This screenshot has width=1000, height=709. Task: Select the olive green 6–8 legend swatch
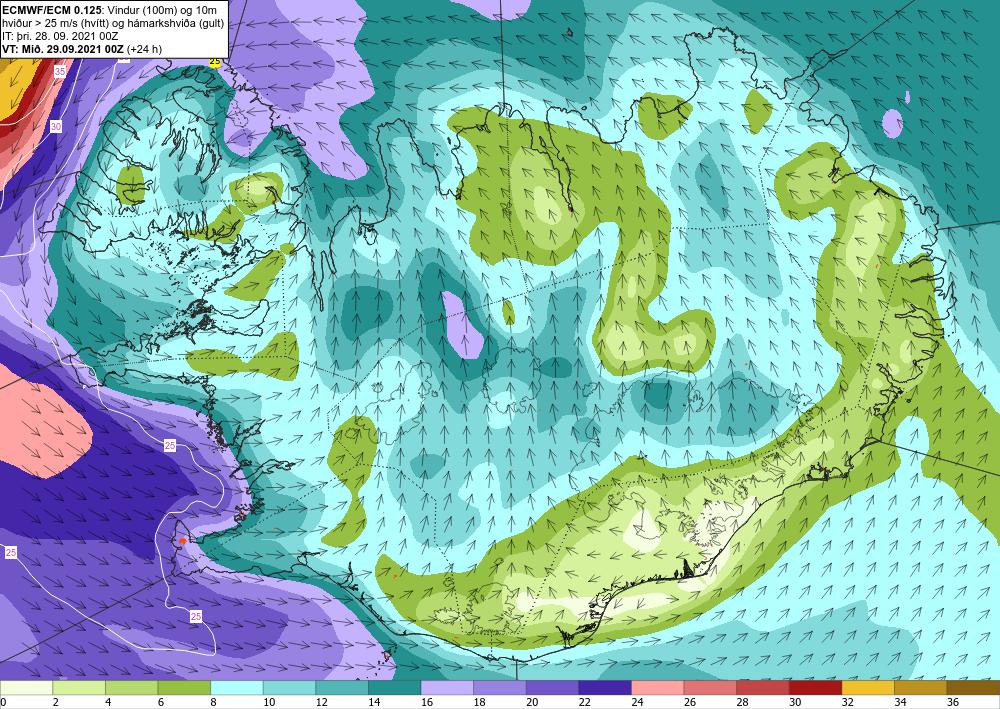[x=184, y=688]
